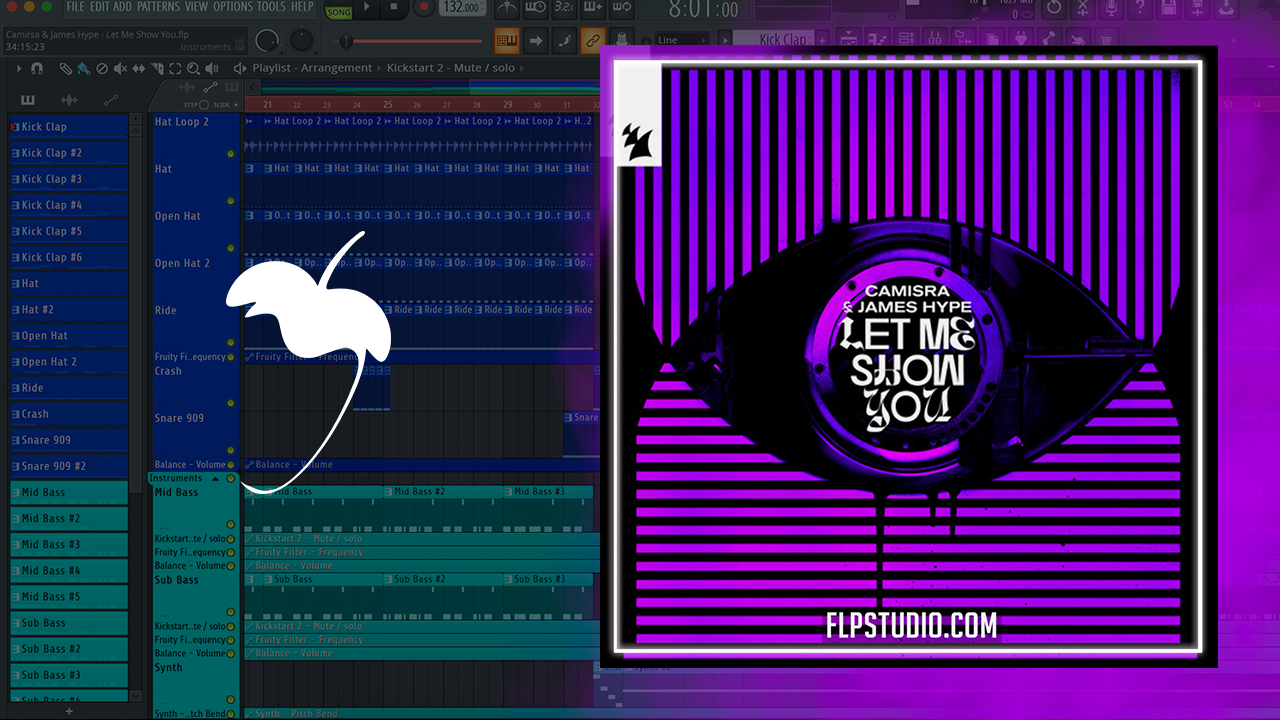Select the Delete tool in playlist
This screenshot has width=1280, height=720.
point(102,69)
